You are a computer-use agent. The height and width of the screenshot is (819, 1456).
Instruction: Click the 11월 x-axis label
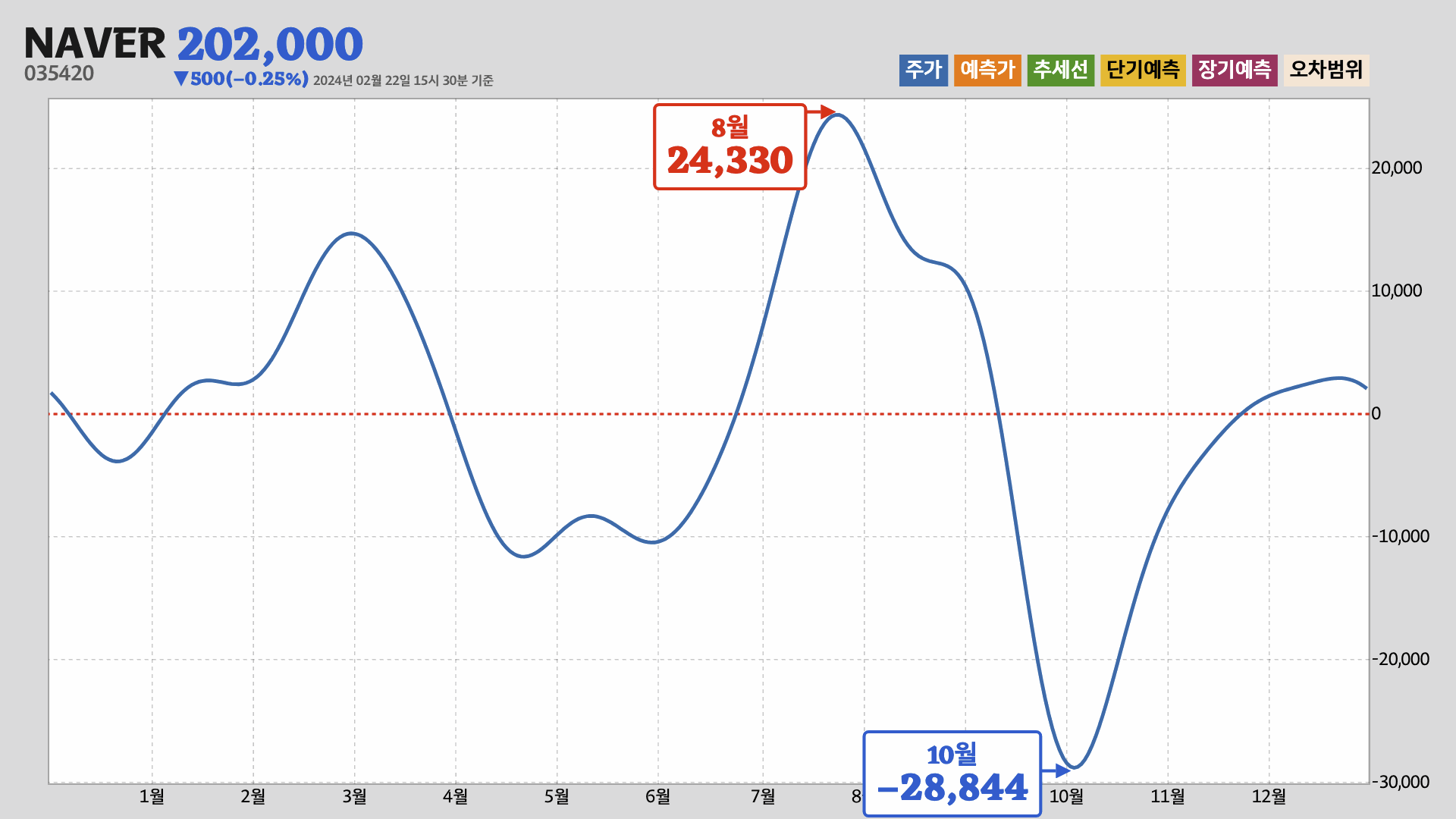click(1168, 796)
